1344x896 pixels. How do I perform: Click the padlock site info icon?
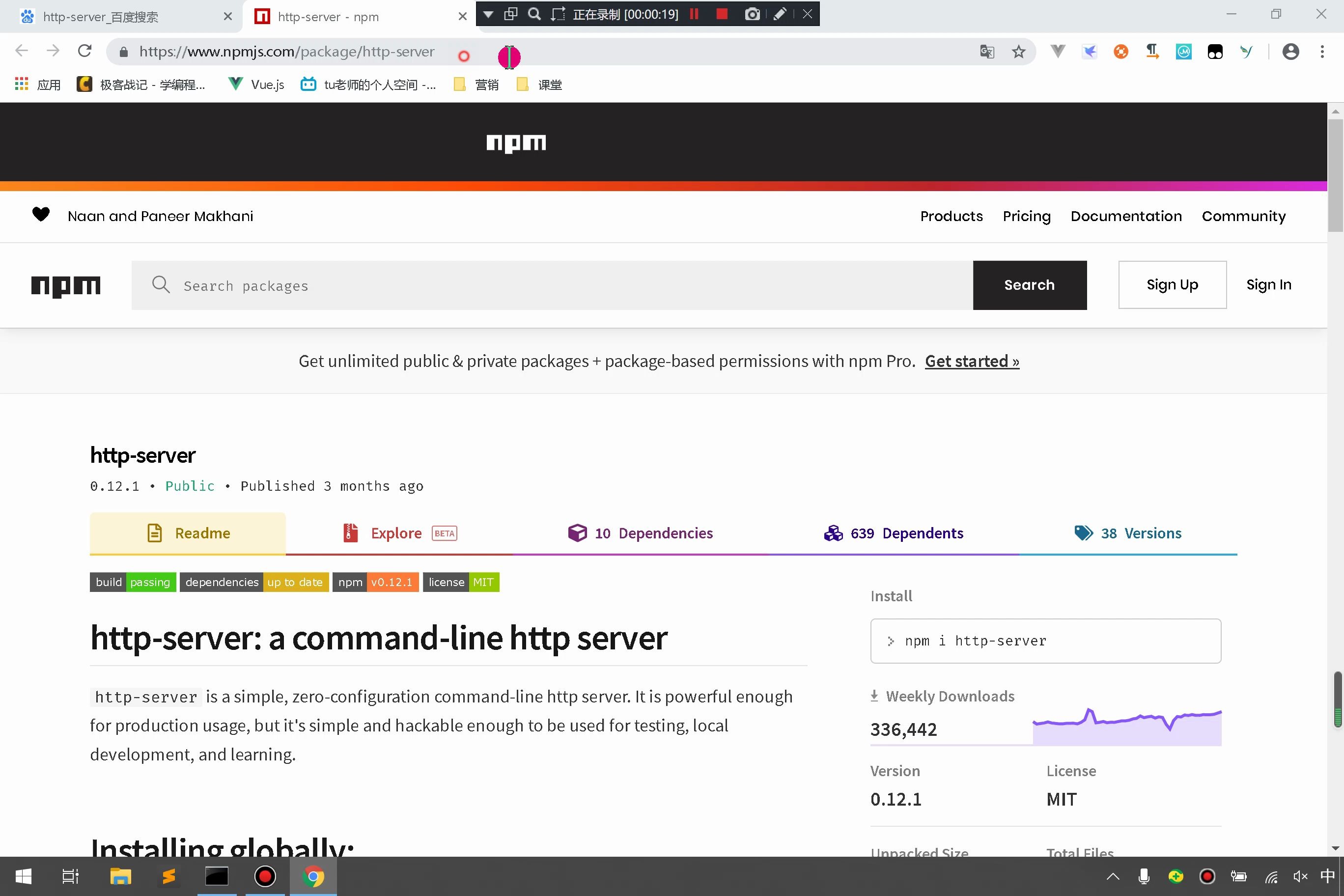[123, 52]
